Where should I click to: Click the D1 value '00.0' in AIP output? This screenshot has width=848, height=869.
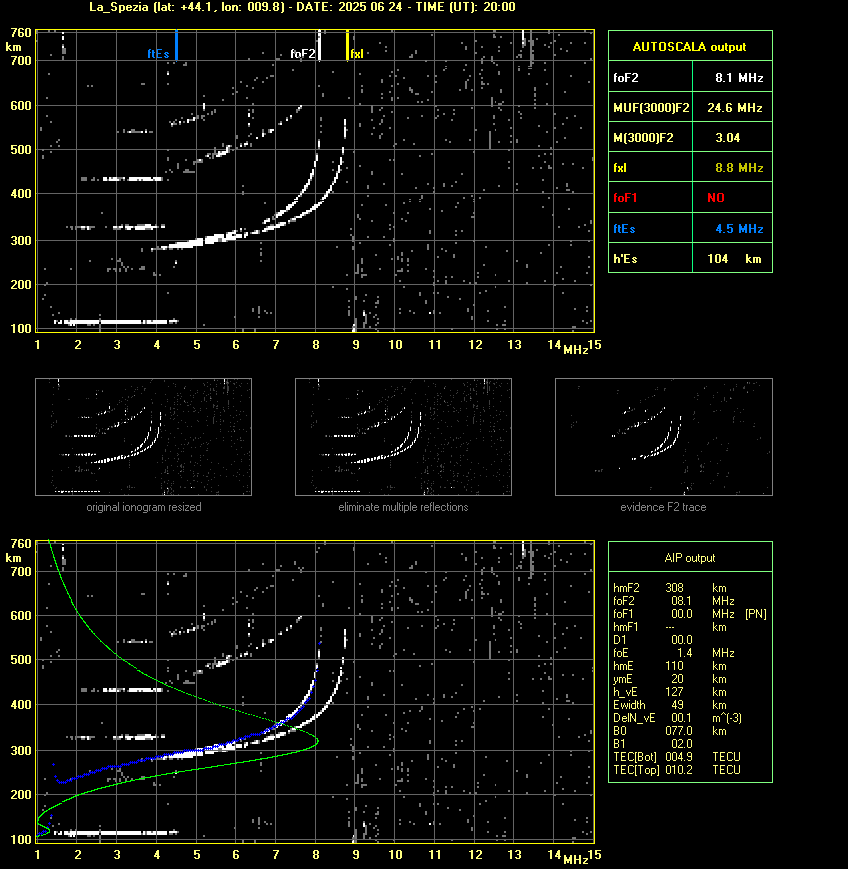click(x=682, y=640)
